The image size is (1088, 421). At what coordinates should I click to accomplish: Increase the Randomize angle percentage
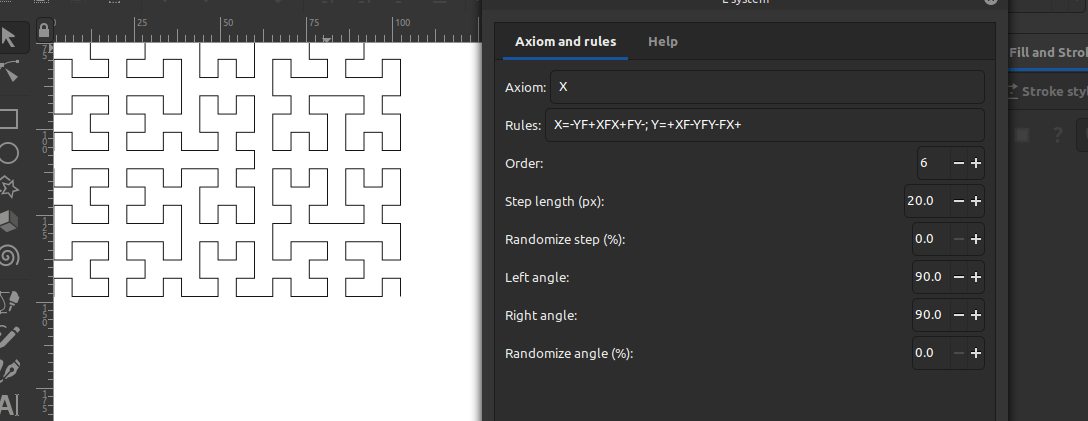[x=976, y=353]
